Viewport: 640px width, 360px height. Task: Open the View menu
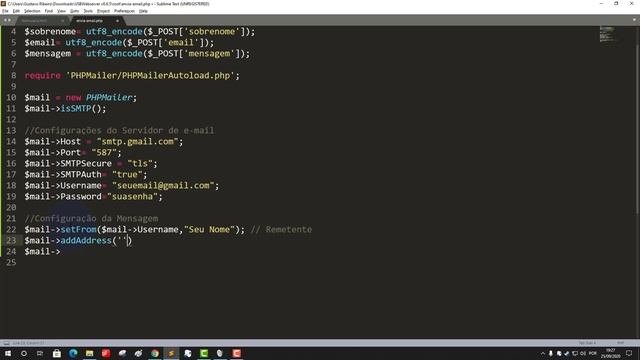[61, 11]
